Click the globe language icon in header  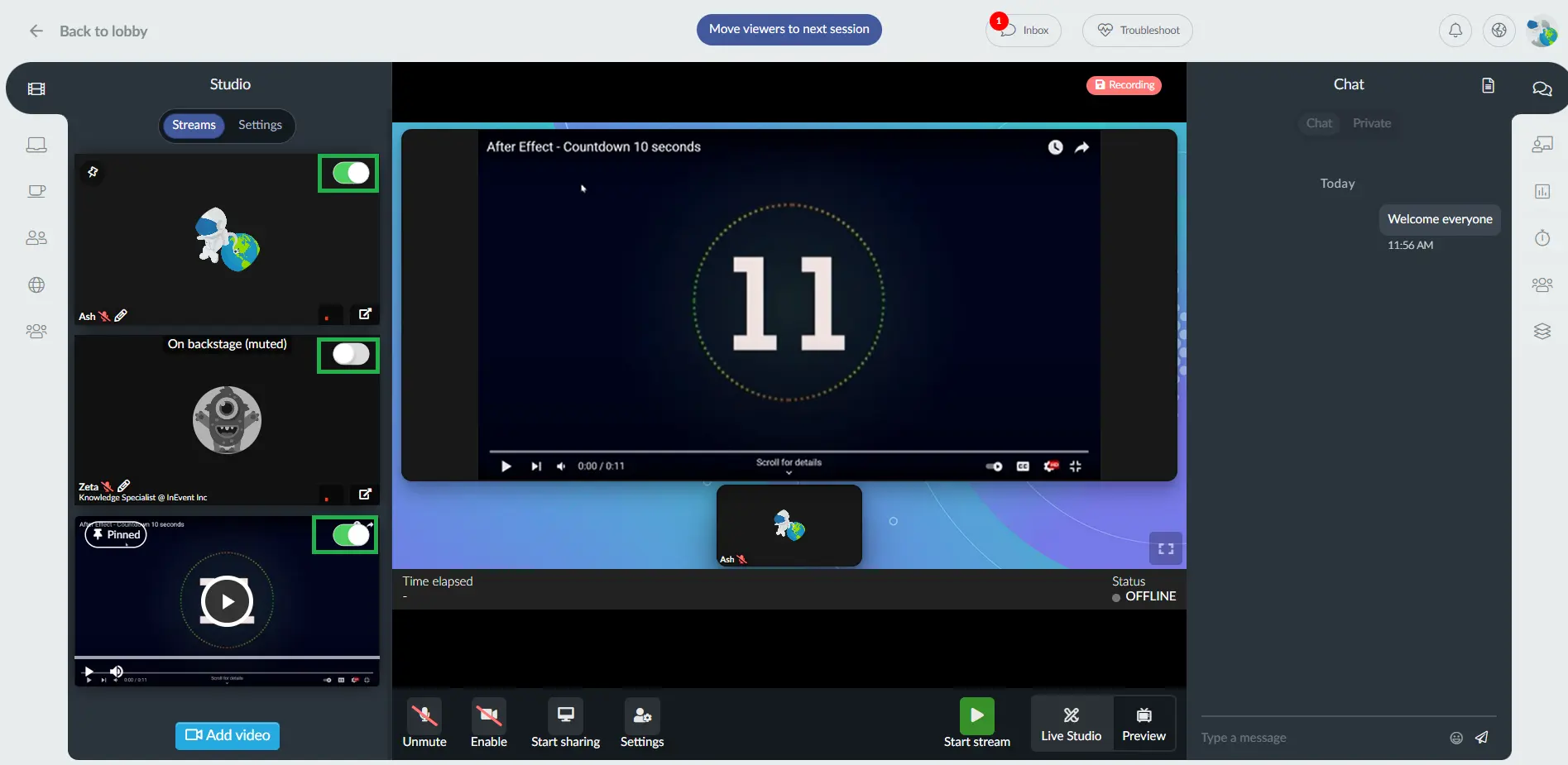pyautogui.click(x=1498, y=31)
